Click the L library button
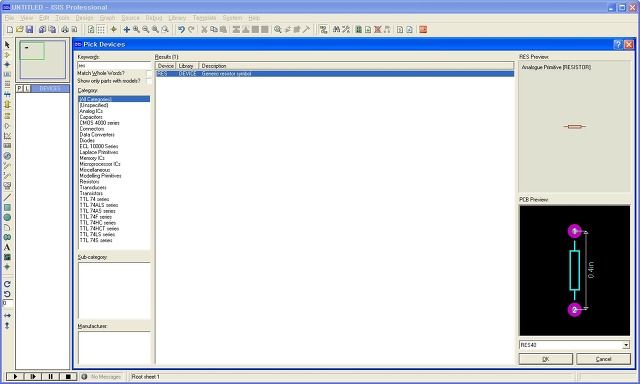 click(27, 89)
